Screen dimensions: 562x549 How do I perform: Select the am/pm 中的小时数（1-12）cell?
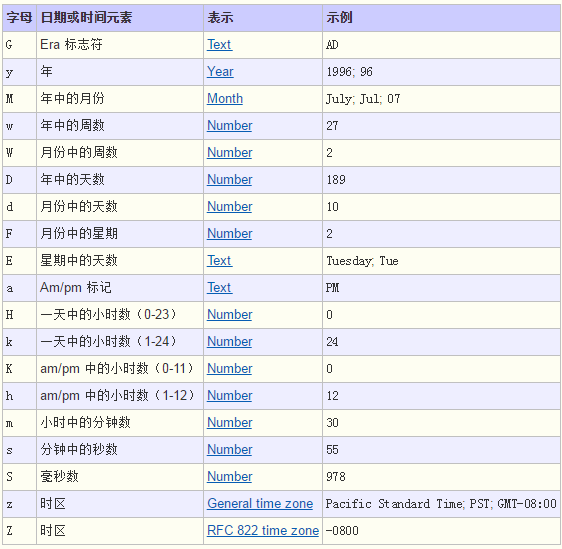[x=120, y=396]
